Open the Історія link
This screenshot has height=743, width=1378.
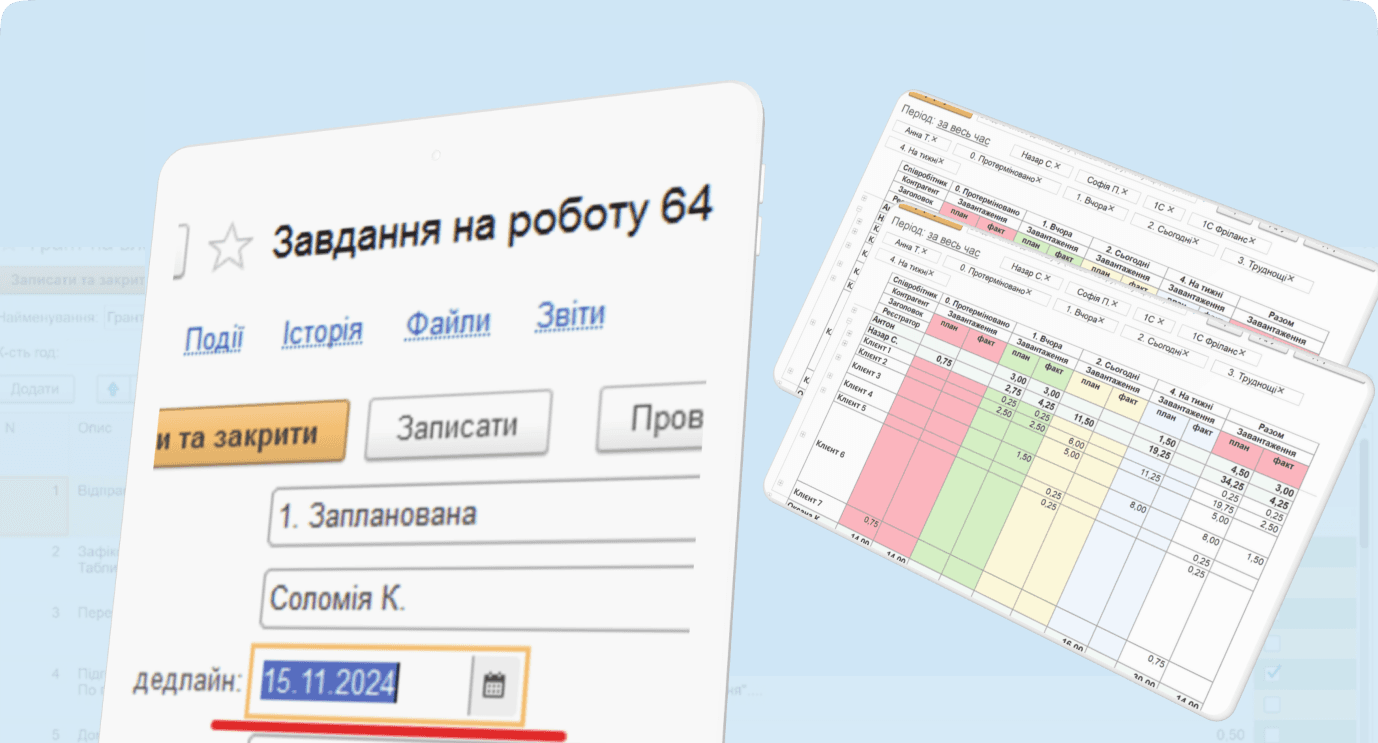click(322, 331)
